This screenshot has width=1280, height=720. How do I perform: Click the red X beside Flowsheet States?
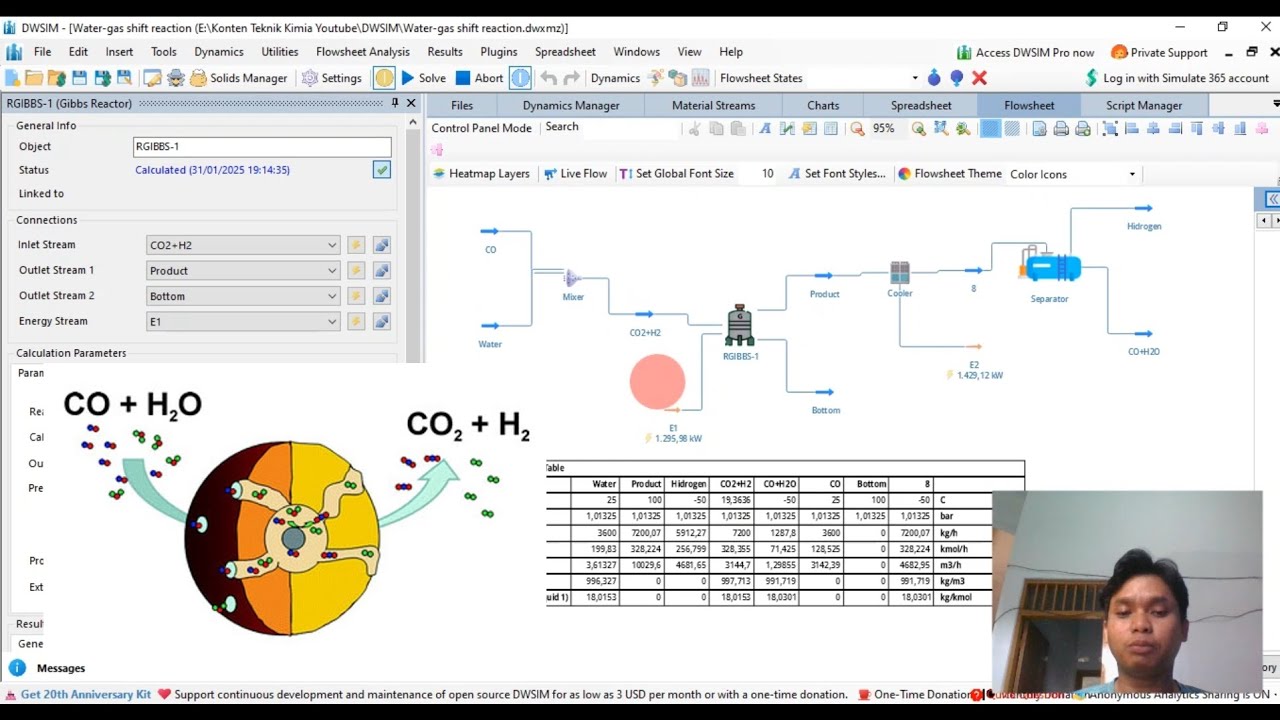pos(979,78)
